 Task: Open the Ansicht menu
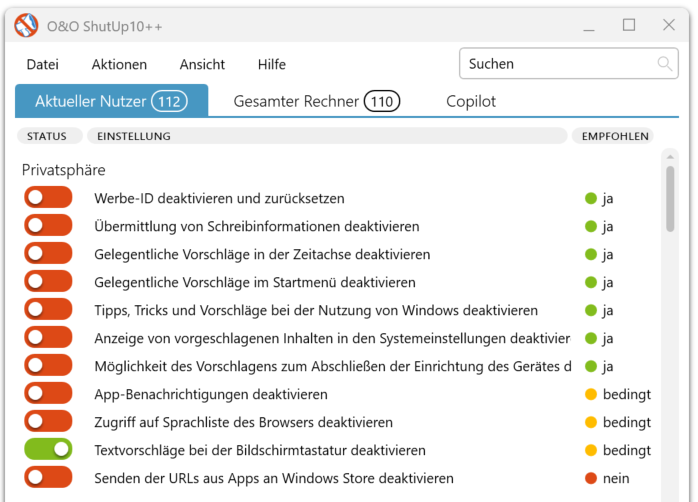(202, 64)
